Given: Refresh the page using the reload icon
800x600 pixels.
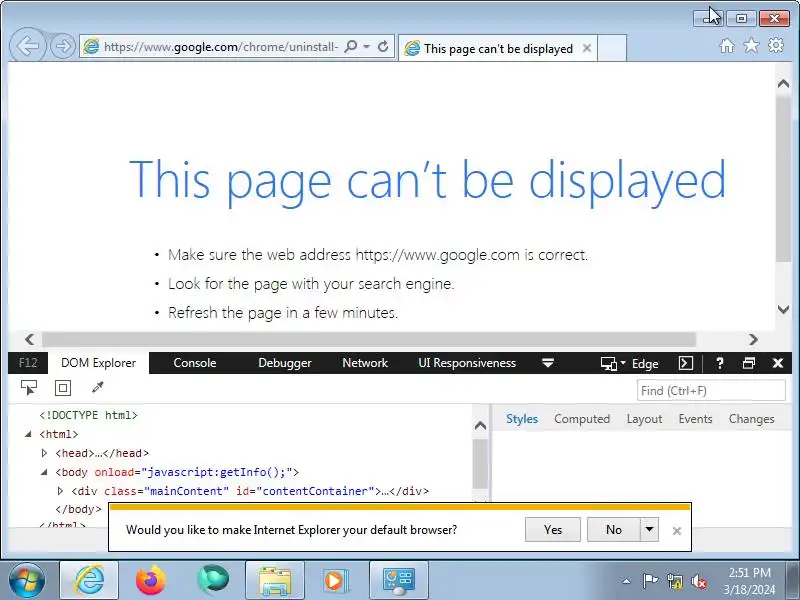Looking at the screenshot, I should point(383,46).
